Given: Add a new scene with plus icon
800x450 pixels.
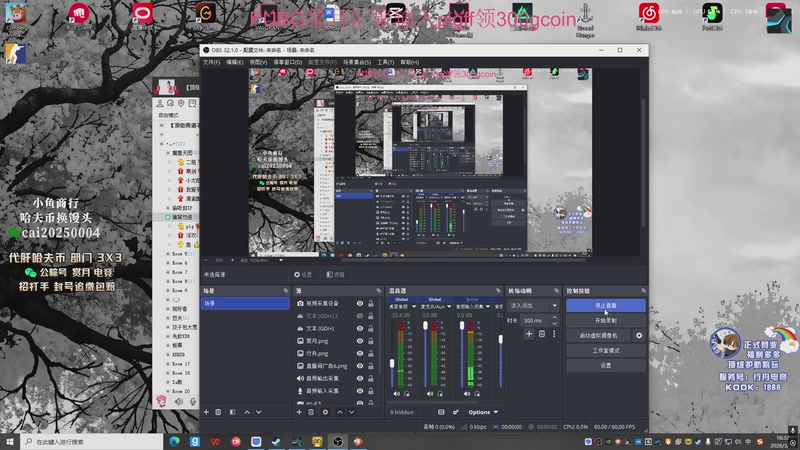Looking at the screenshot, I should 206,412.
